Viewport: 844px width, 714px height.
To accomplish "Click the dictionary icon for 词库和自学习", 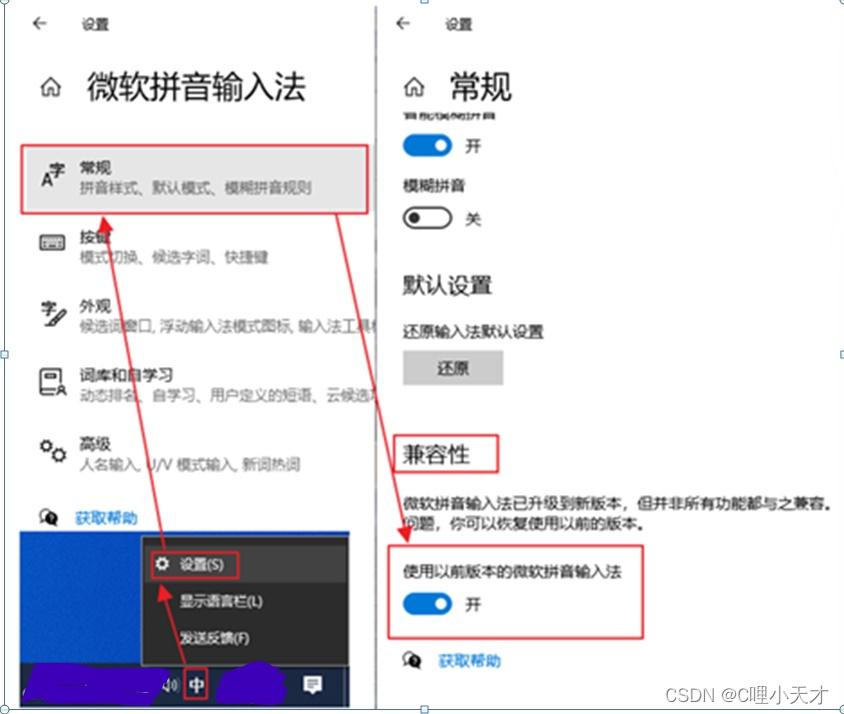I will 53,382.
